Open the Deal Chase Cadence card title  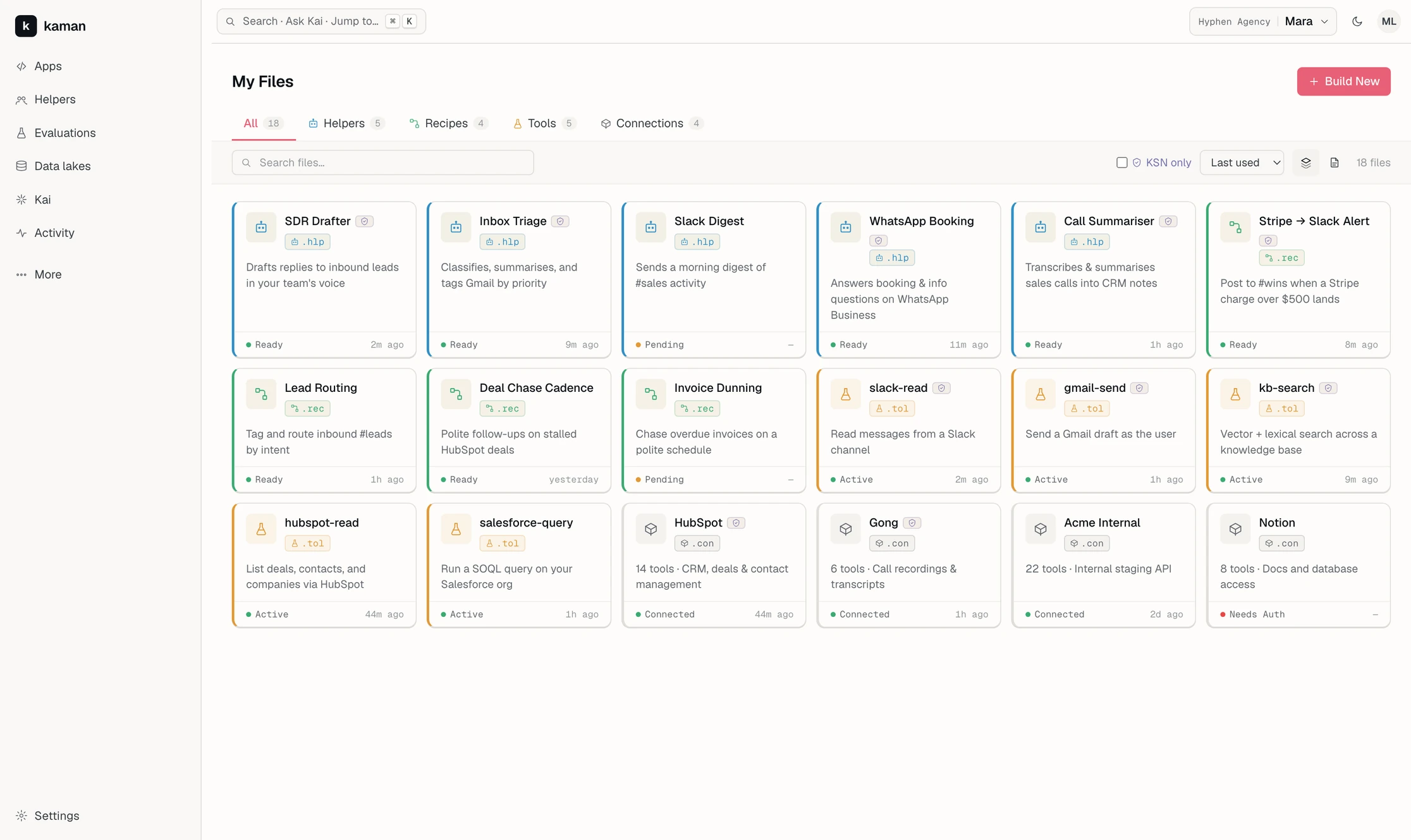coord(536,388)
